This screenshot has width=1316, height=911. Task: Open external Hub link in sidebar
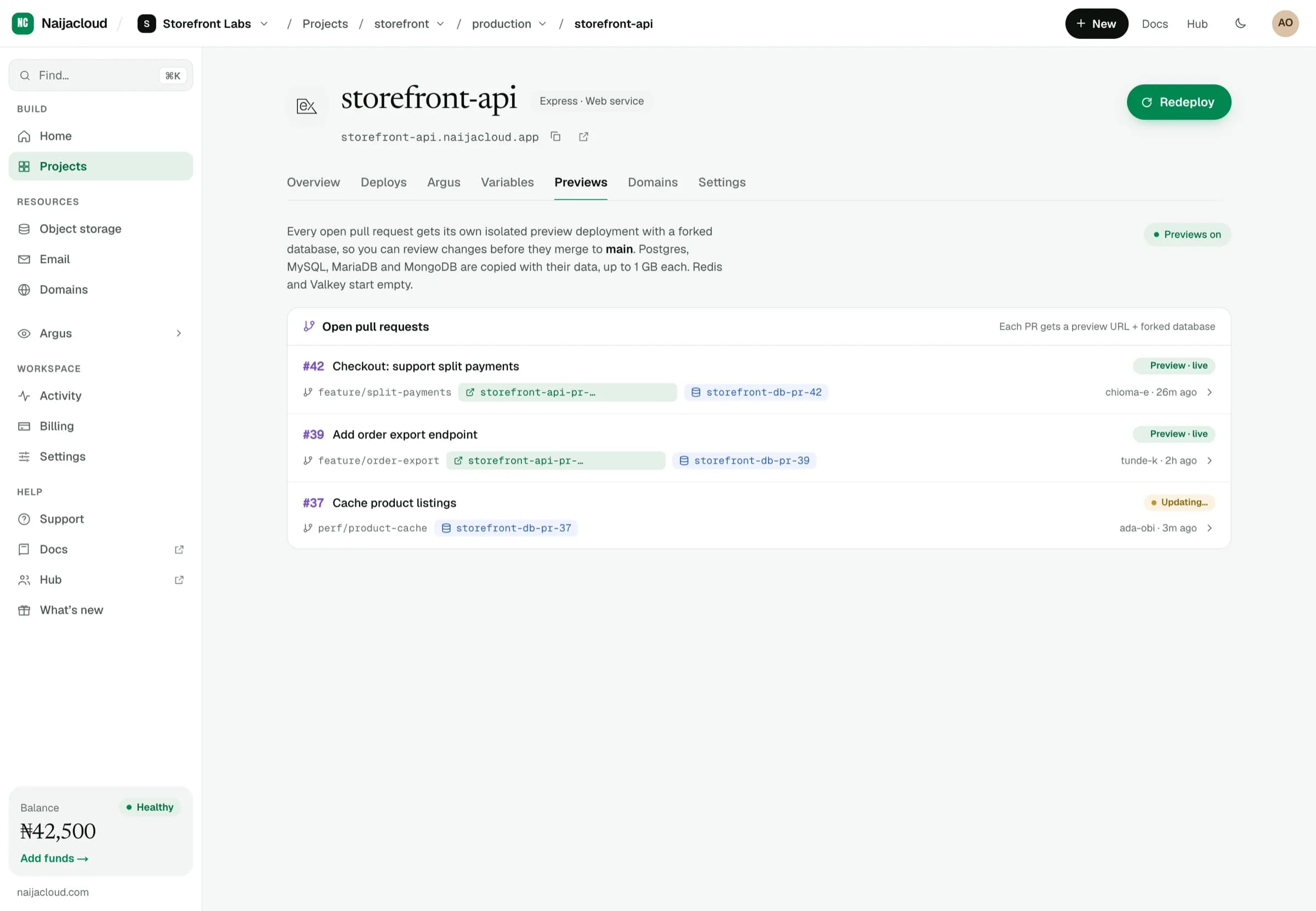point(100,580)
